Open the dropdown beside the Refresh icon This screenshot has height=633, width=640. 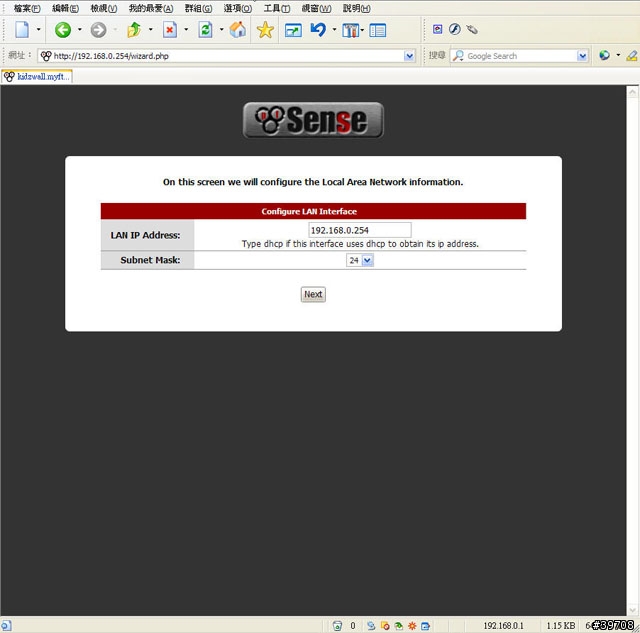pos(222,29)
